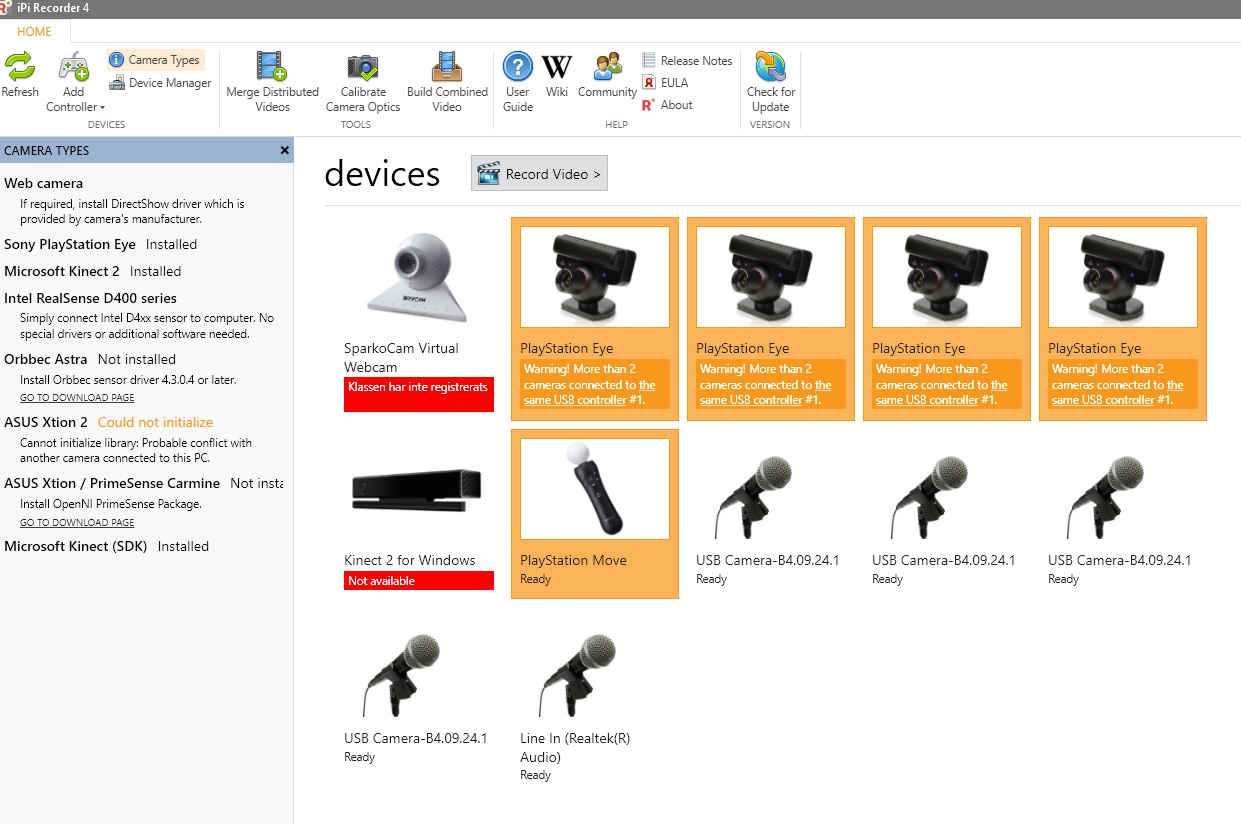Select the PlayStation Move device tile

click(595, 514)
